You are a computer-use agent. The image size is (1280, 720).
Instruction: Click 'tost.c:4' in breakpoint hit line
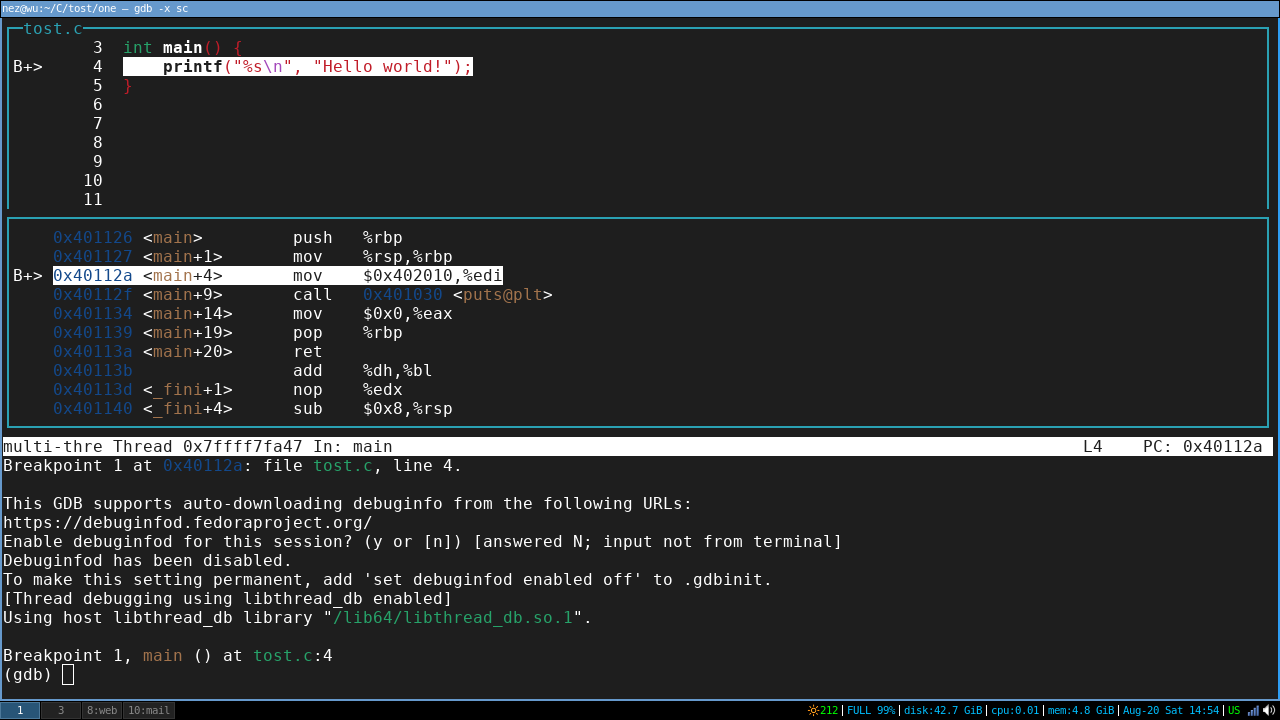293,656
